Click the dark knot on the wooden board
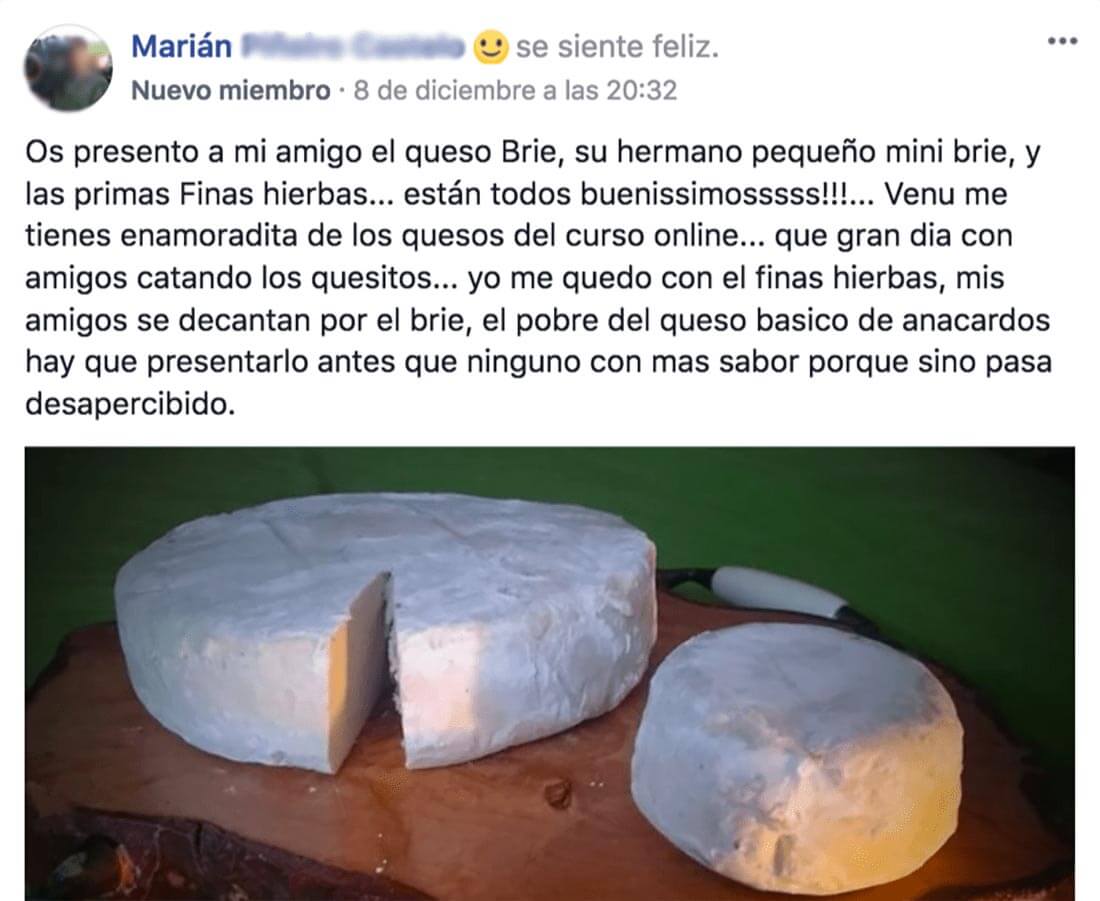 [558, 793]
